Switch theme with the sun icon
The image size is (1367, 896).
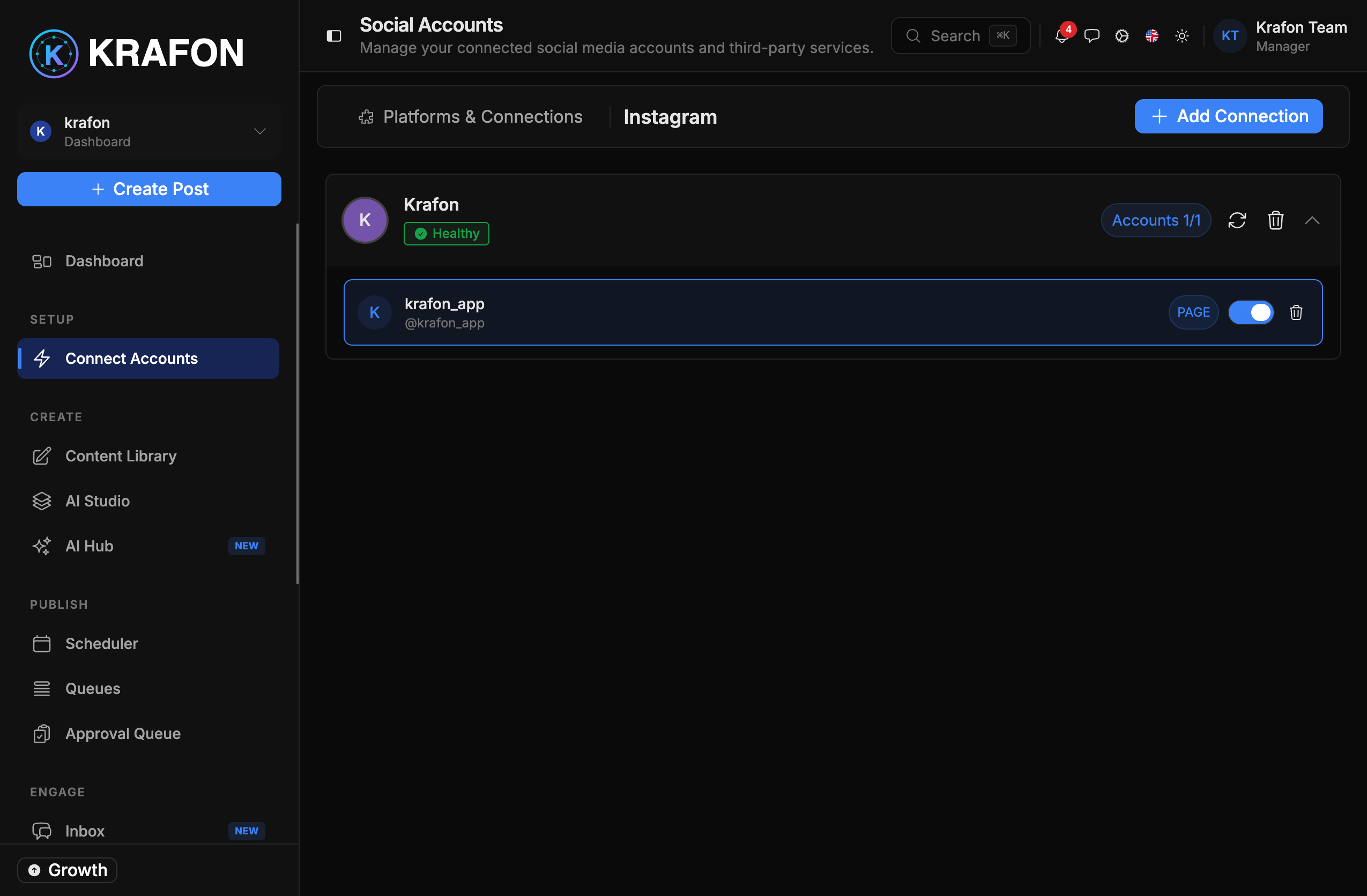pos(1182,35)
